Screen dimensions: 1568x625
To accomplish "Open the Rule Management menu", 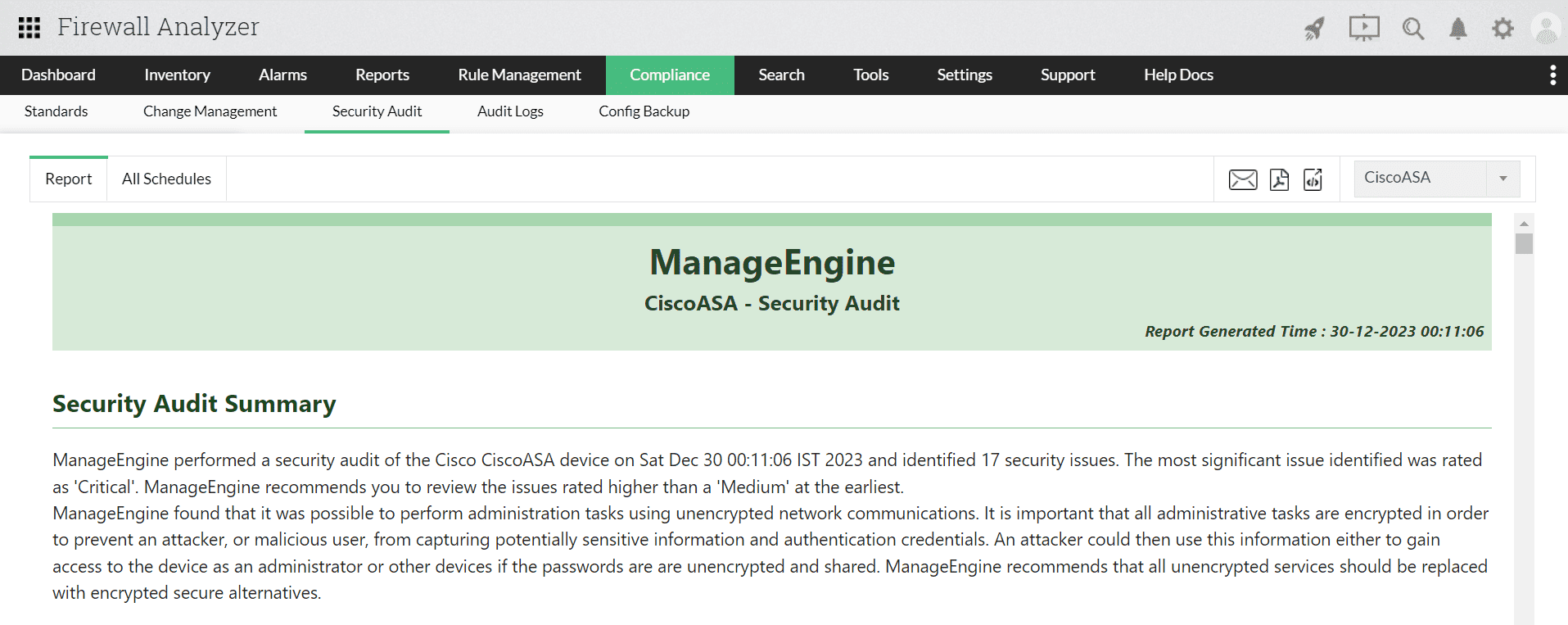I will click(519, 75).
